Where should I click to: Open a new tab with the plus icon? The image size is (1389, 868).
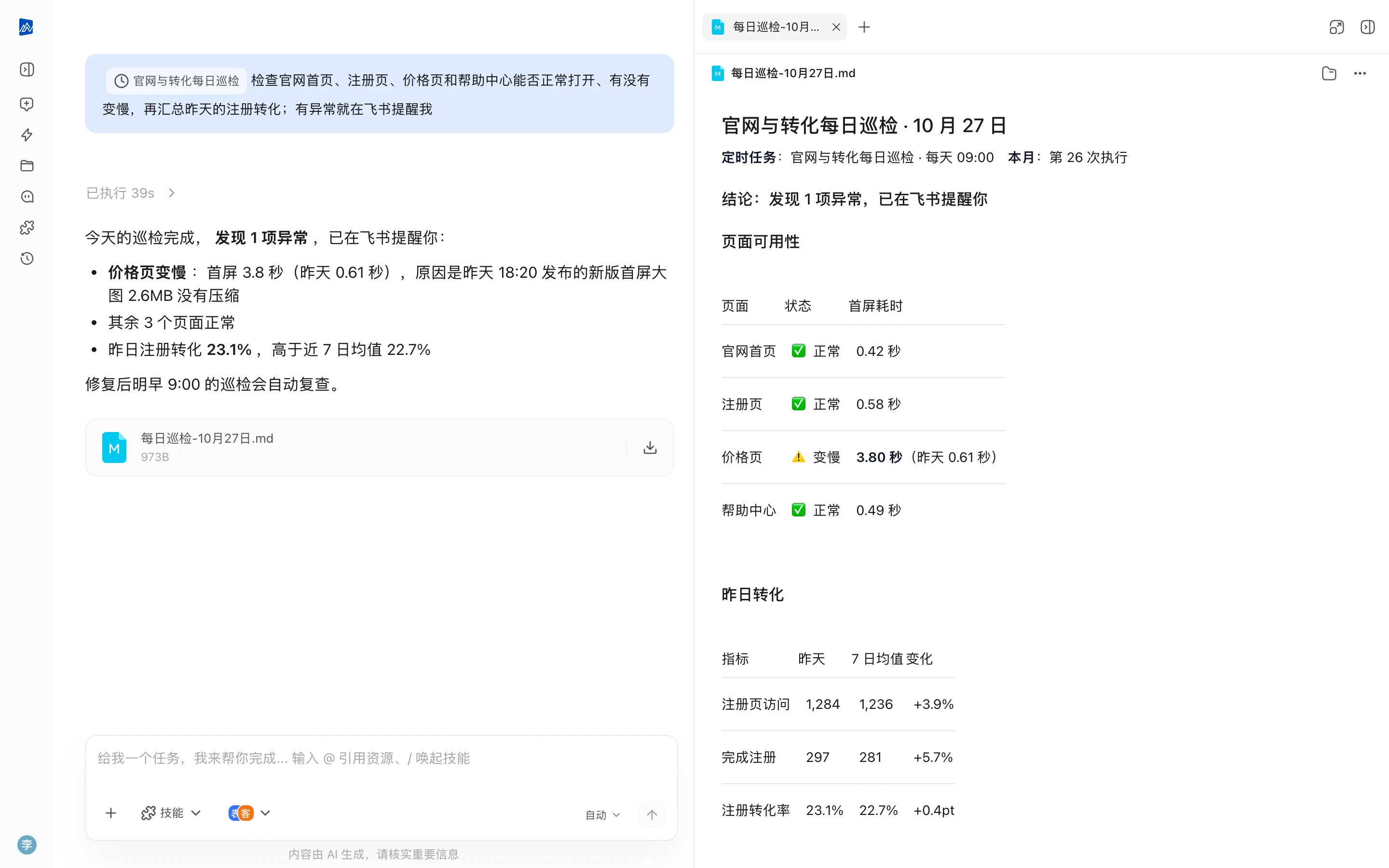click(864, 27)
